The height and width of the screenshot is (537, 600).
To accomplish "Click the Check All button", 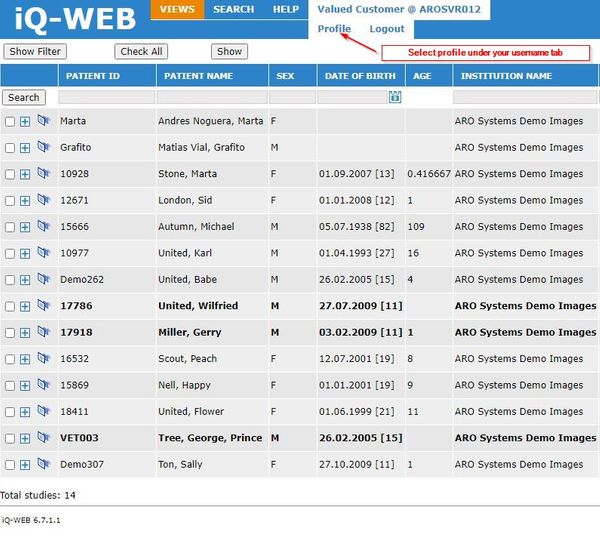I will 141,51.
